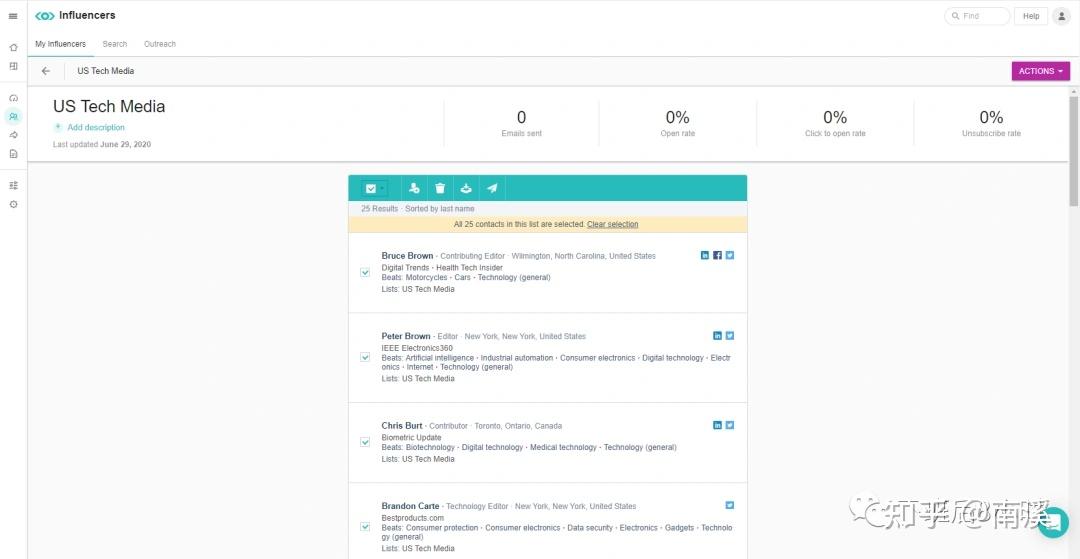The width and height of the screenshot is (1080, 559).
Task: Select the Influencers people sidebar icon
Action: coord(13,116)
